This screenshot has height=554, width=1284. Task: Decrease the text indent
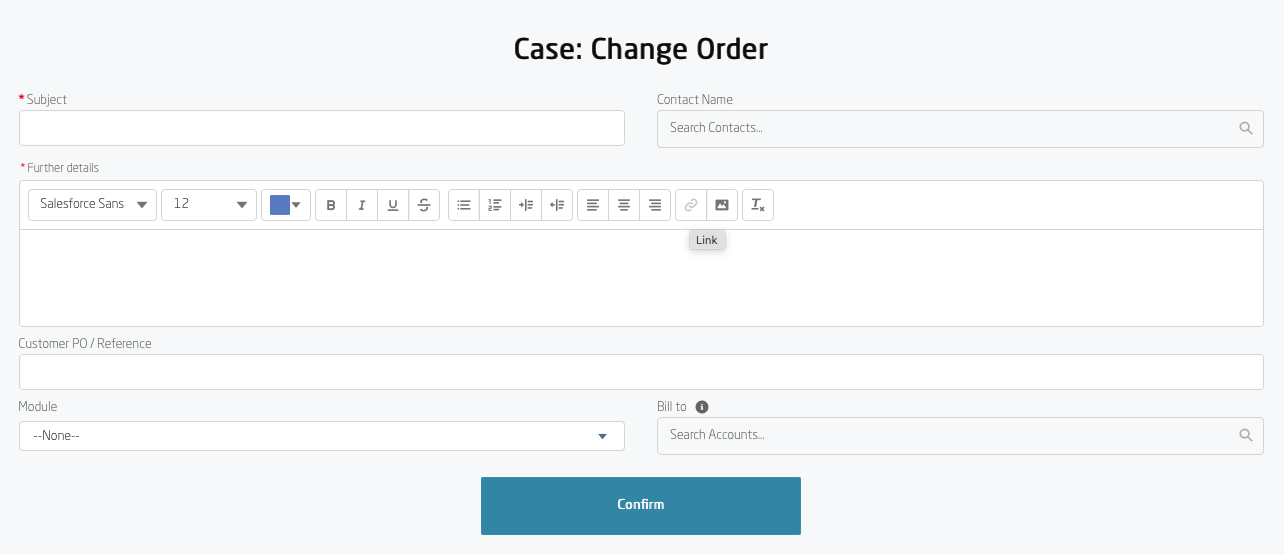(x=557, y=205)
